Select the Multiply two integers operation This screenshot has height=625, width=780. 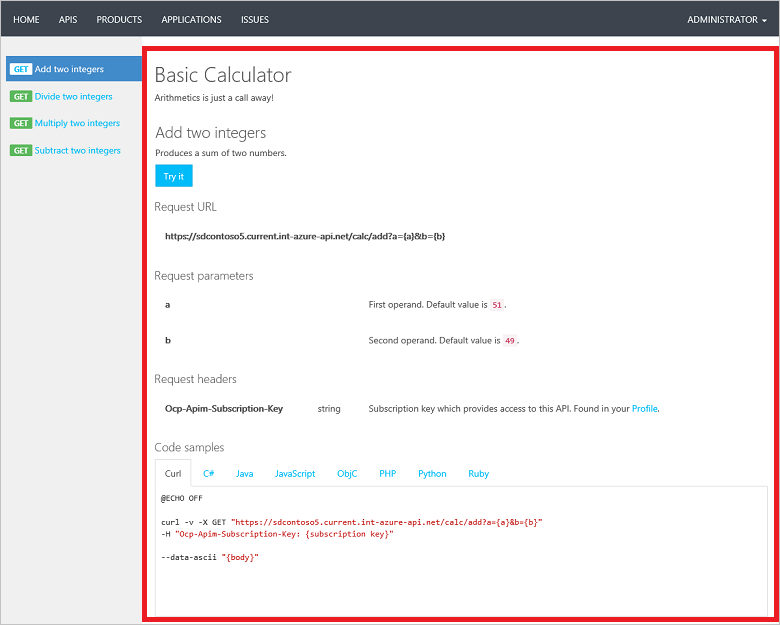[x=77, y=123]
